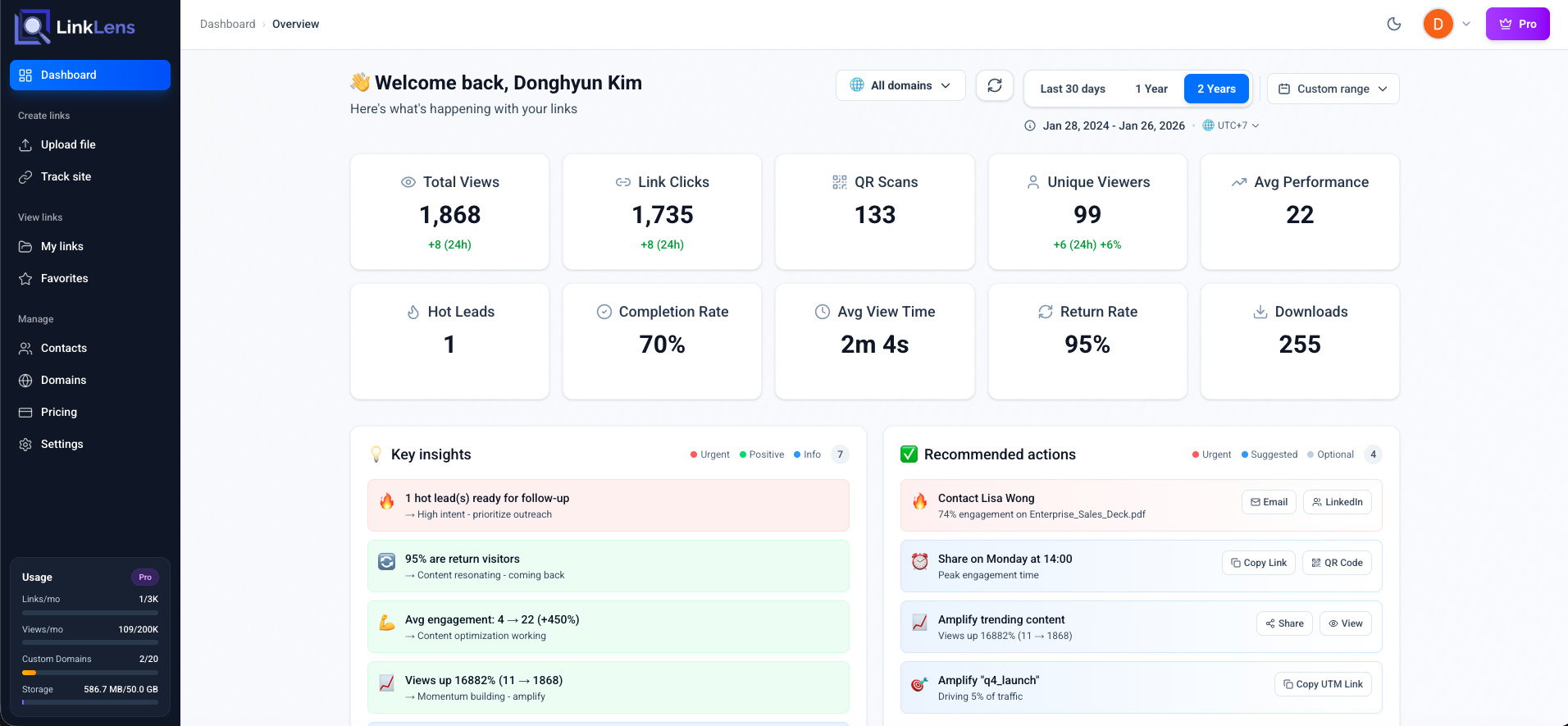The height and width of the screenshot is (726, 1568).
Task: Click the Return Rate cycle icon
Action: pyautogui.click(x=1046, y=312)
